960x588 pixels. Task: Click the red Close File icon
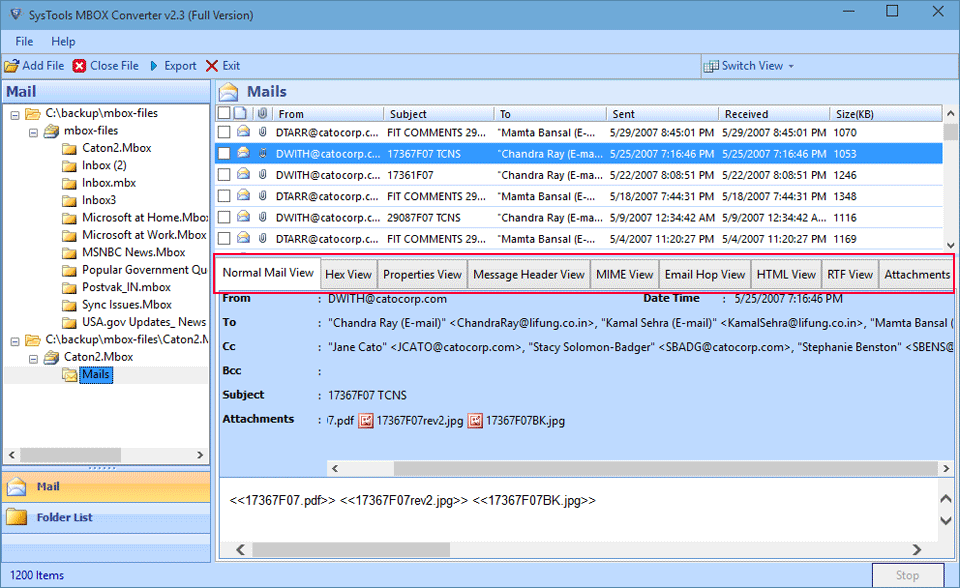tap(79, 66)
